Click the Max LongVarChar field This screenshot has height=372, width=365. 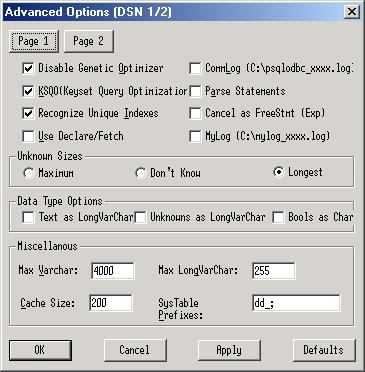274,270
